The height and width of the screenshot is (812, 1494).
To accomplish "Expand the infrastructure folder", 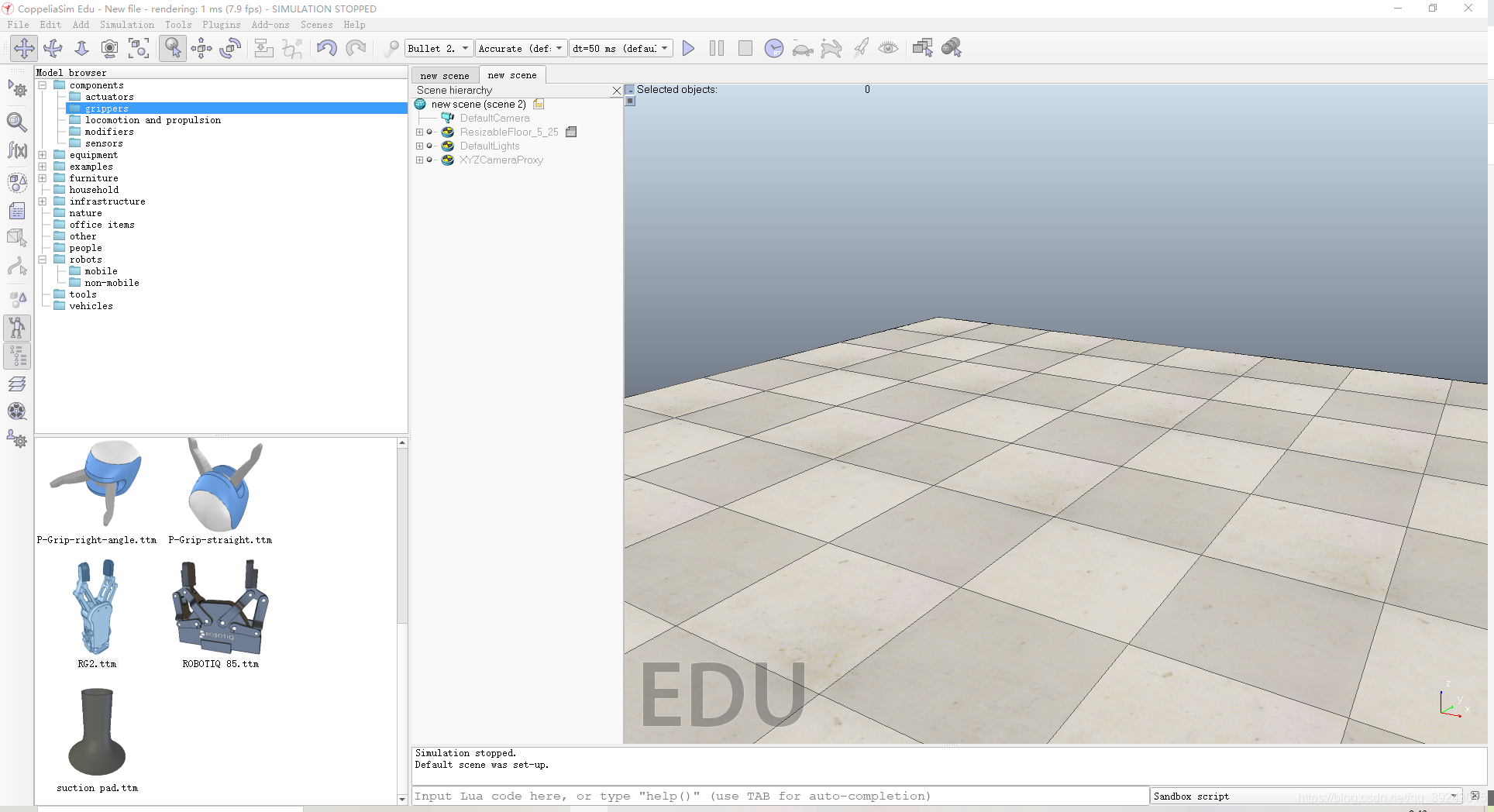I will pyautogui.click(x=43, y=201).
